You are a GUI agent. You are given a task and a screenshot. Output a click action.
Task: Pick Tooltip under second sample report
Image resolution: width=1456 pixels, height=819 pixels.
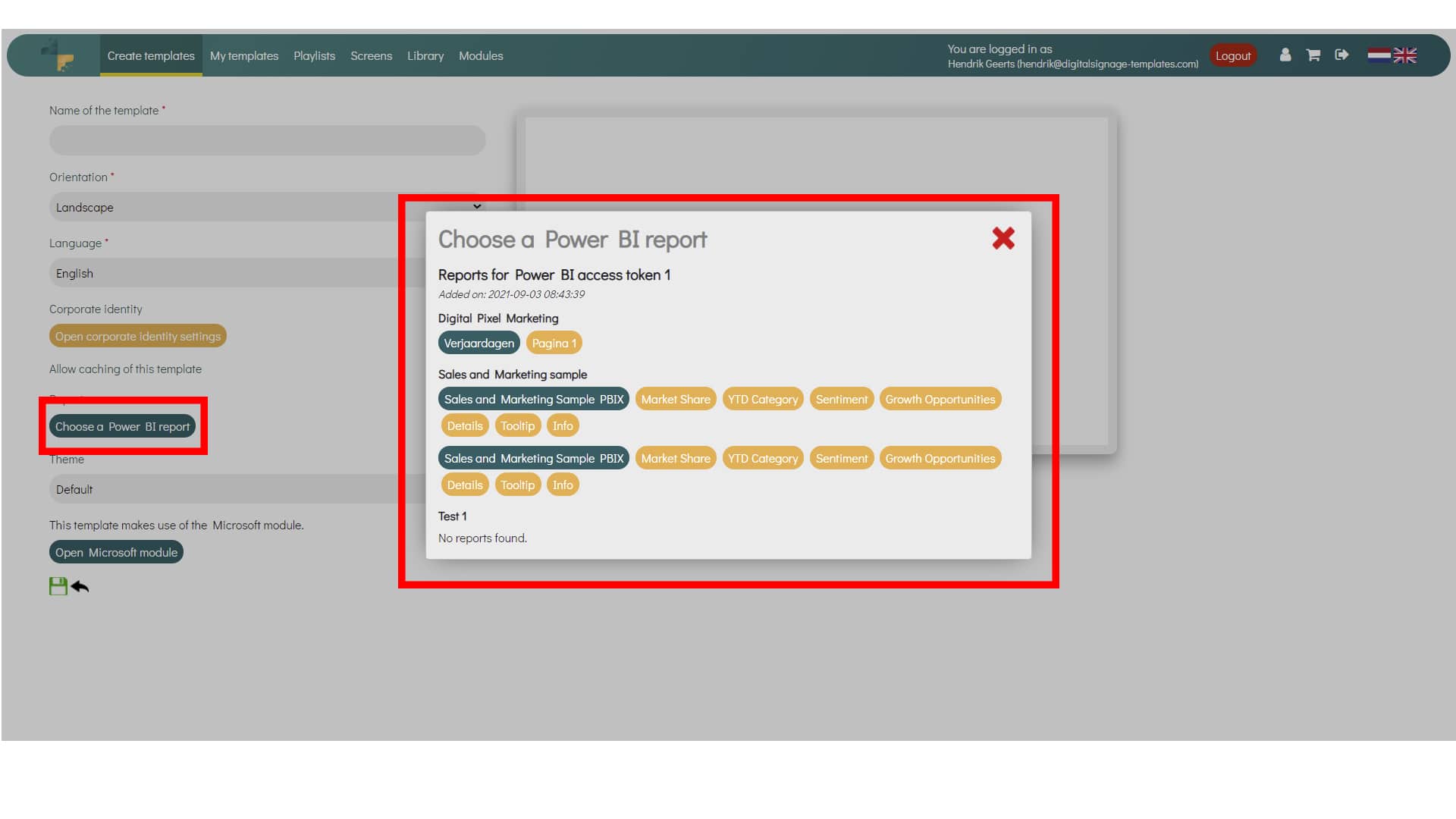coord(518,485)
